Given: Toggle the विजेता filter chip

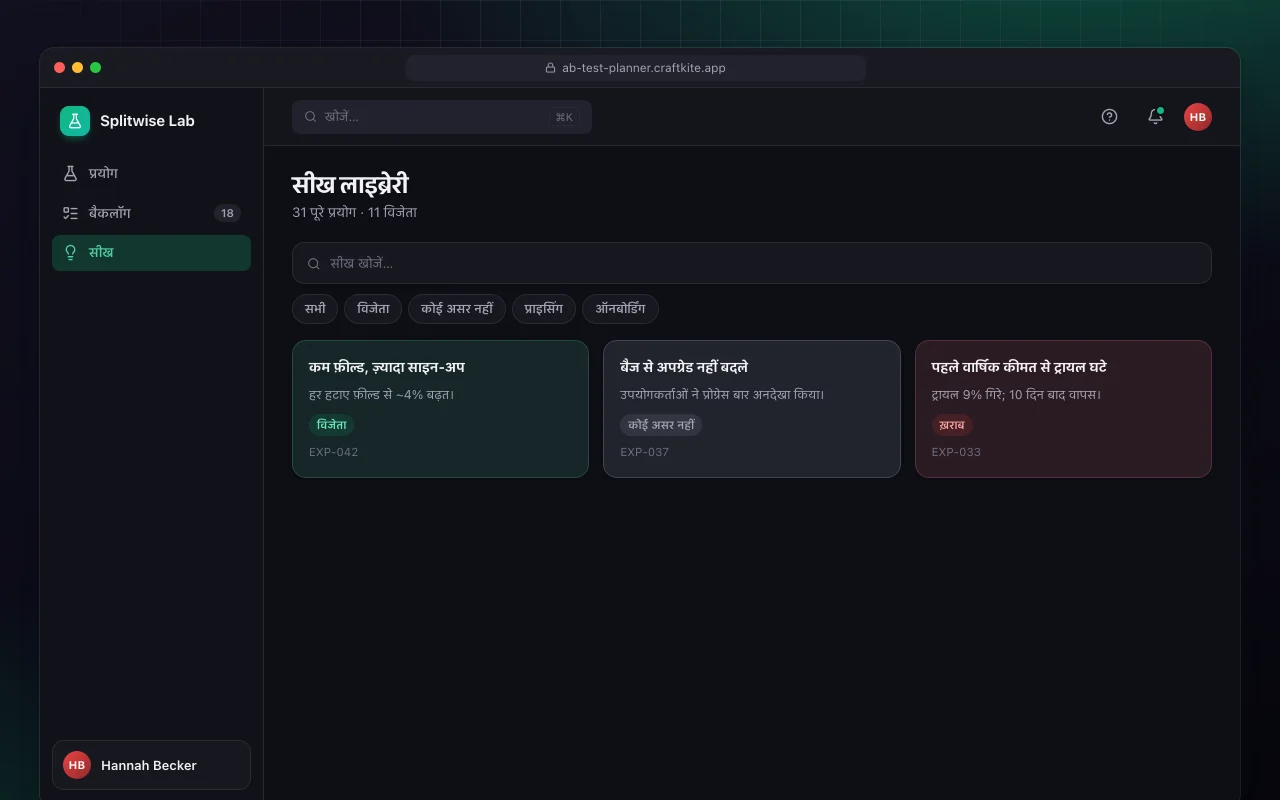Looking at the screenshot, I should pyautogui.click(x=373, y=309).
